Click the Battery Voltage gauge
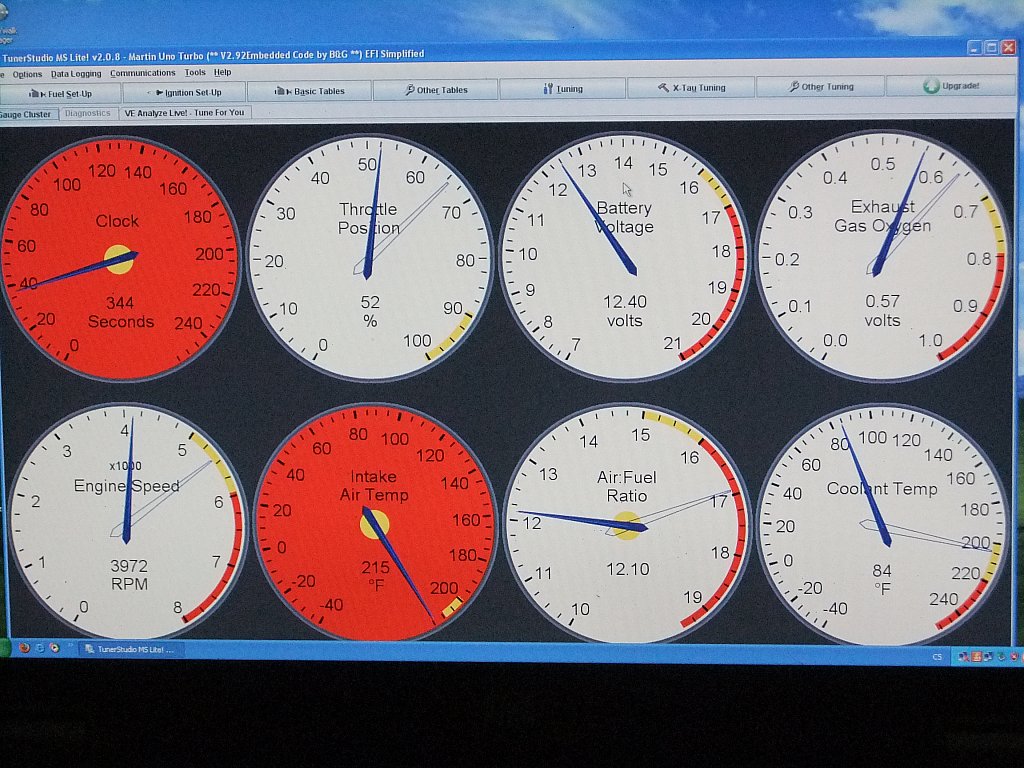Viewport: 1024px width, 768px height. click(624, 257)
